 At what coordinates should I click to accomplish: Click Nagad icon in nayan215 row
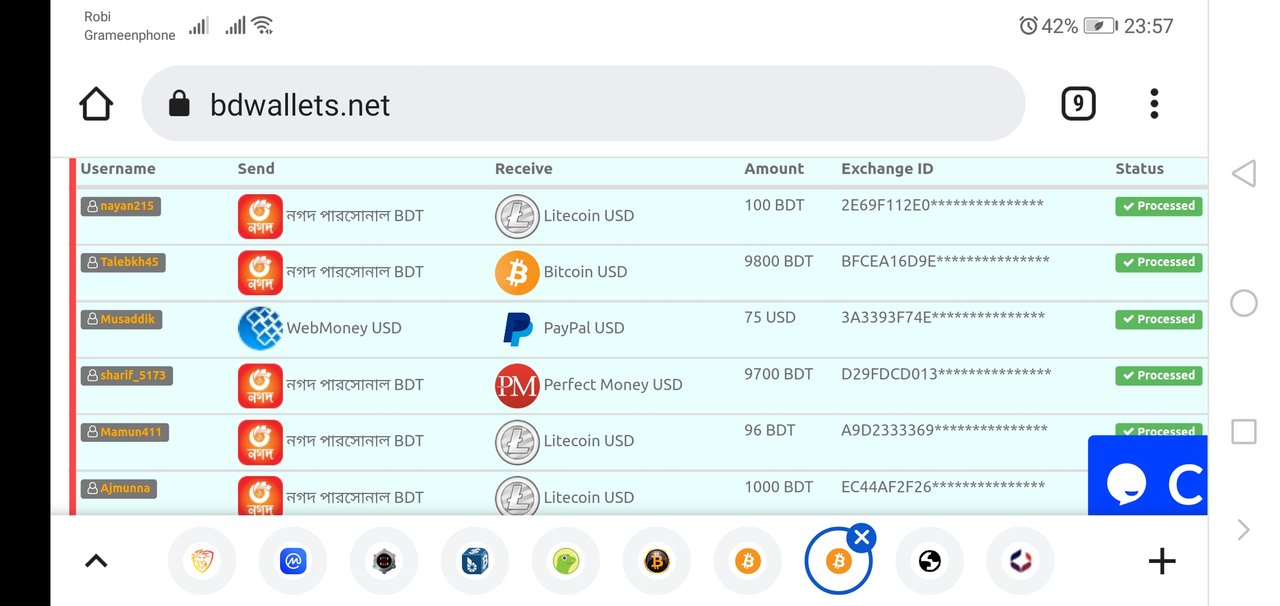click(x=260, y=216)
